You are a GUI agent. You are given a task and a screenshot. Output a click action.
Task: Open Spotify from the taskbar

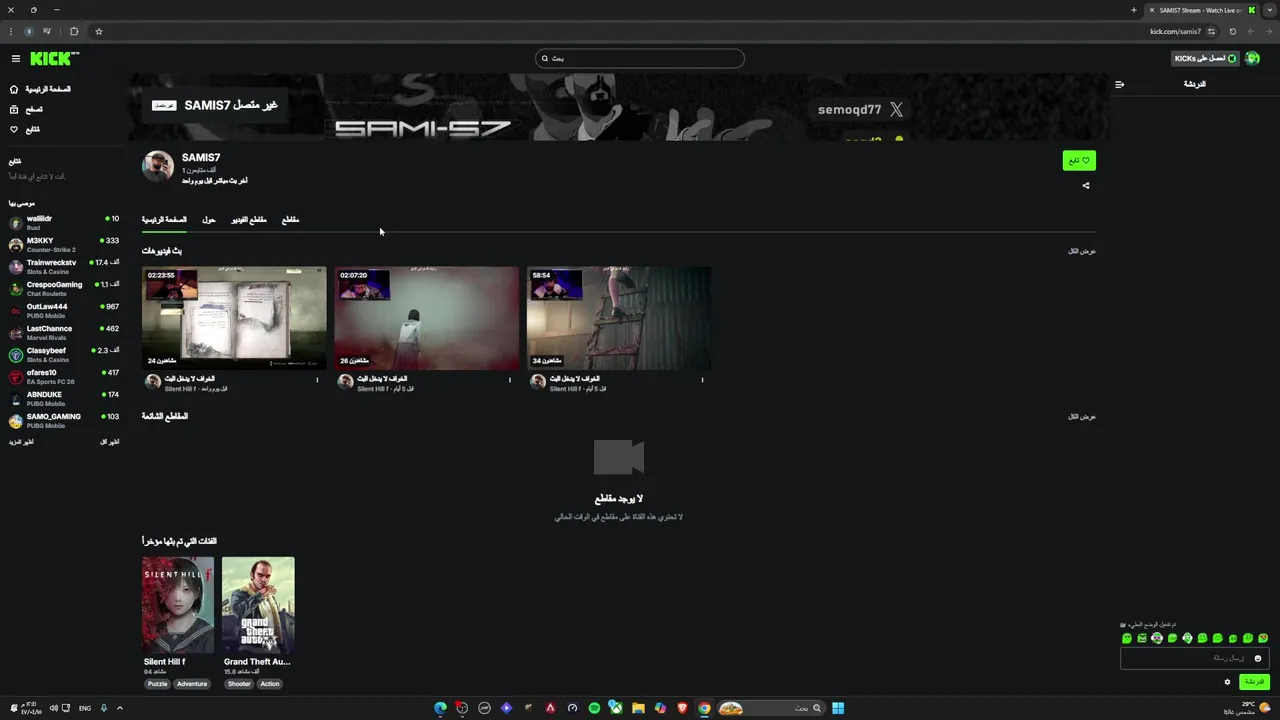click(594, 708)
